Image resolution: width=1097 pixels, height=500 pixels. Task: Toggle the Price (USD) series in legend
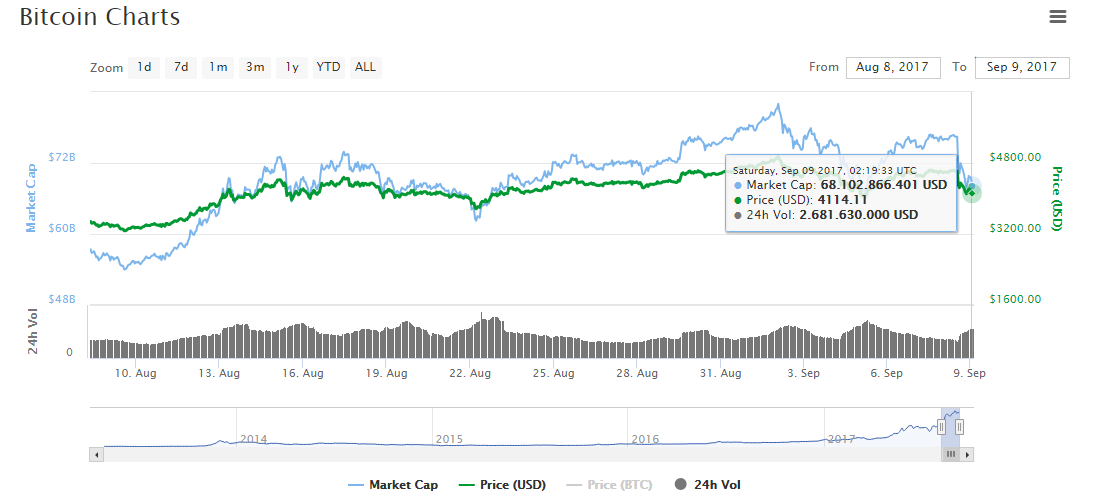(502, 485)
